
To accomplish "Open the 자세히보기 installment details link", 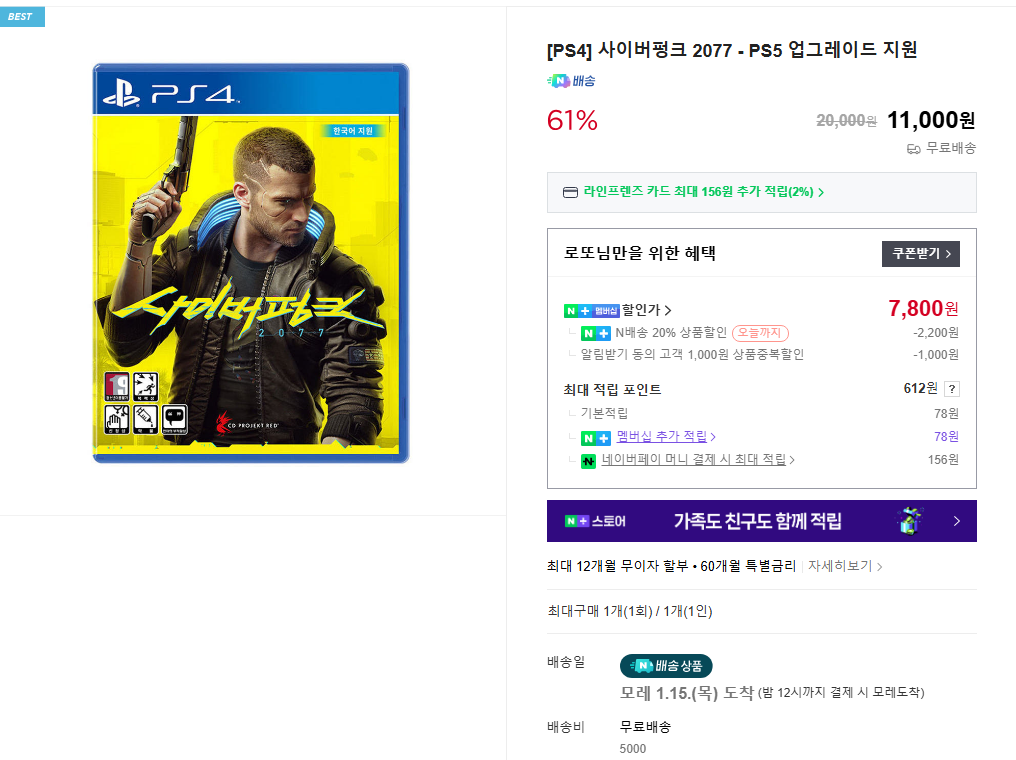I will click(846, 565).
